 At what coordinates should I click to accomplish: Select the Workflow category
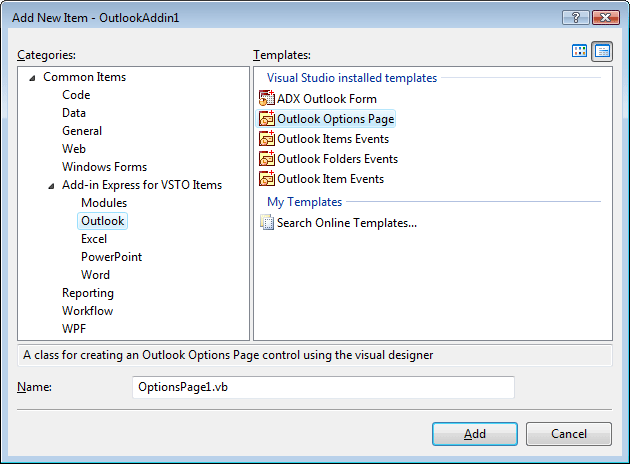[88, 311]
